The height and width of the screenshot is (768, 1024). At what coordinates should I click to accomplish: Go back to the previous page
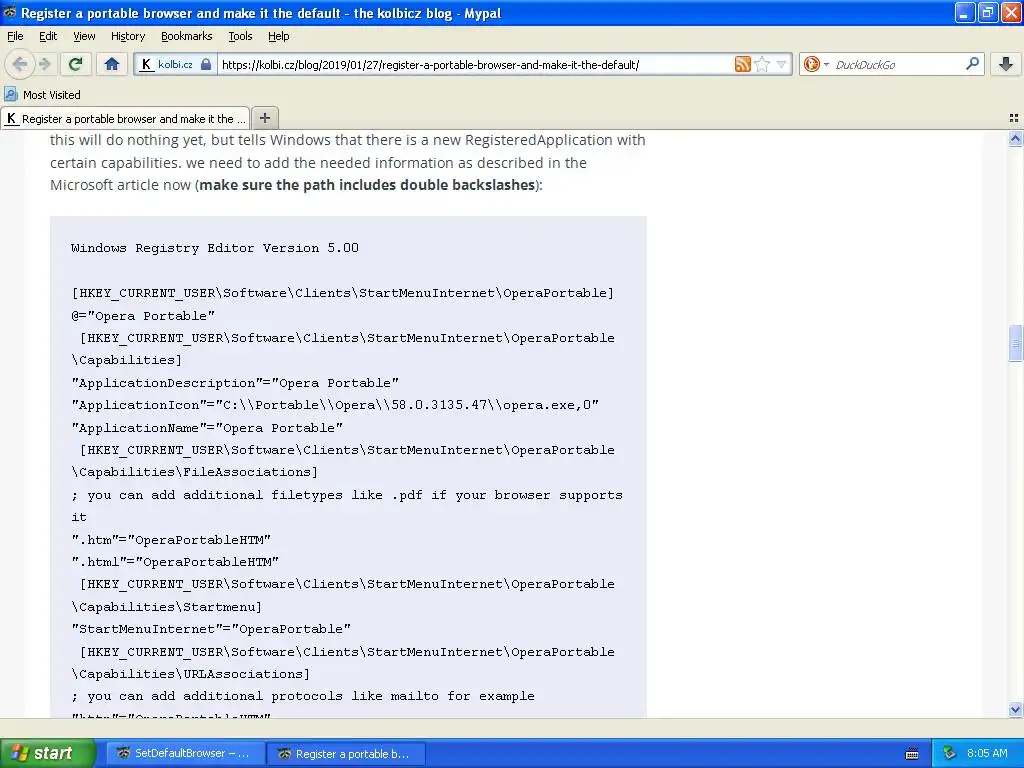click(x=20, y=64)
